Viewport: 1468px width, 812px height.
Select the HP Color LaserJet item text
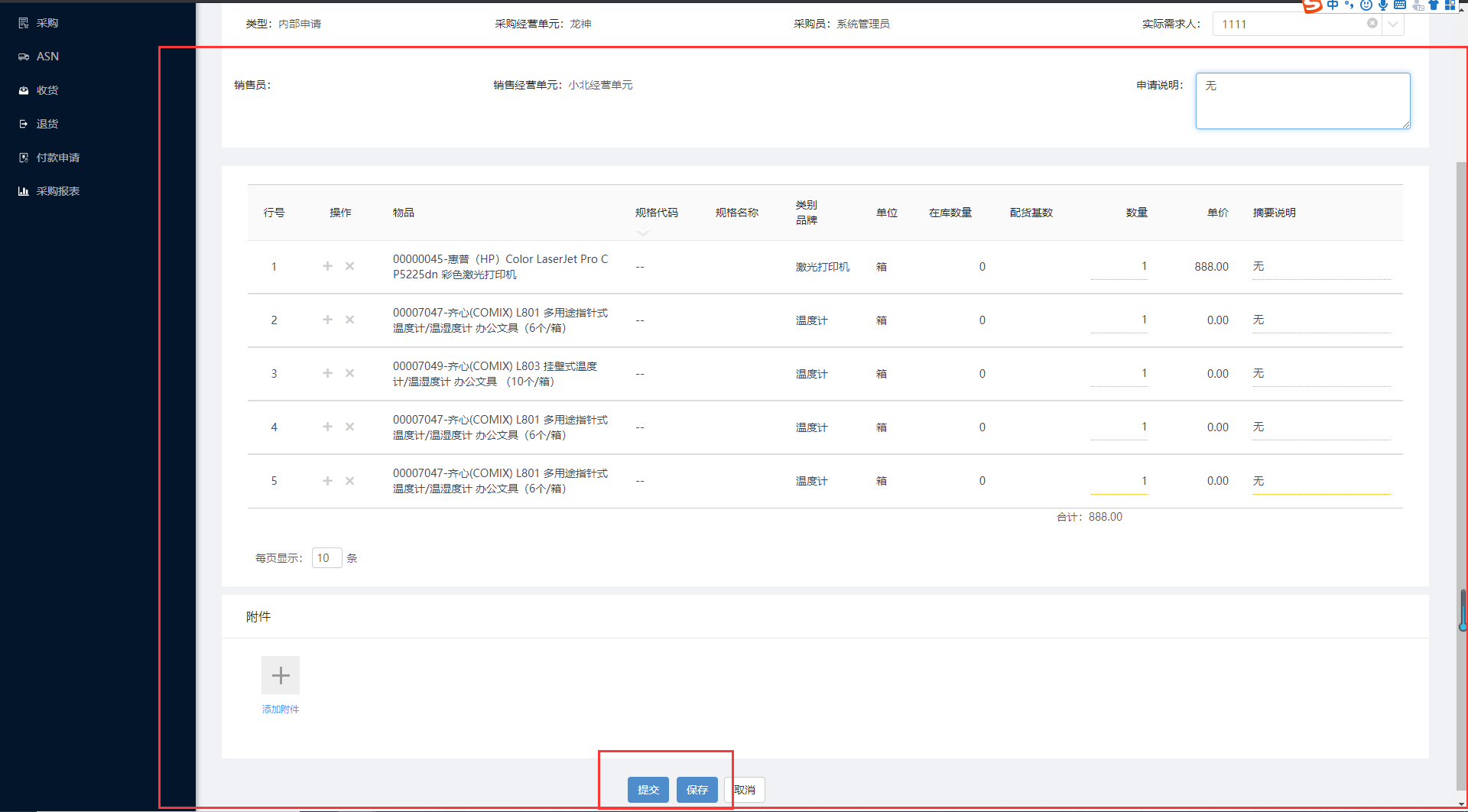501,267
